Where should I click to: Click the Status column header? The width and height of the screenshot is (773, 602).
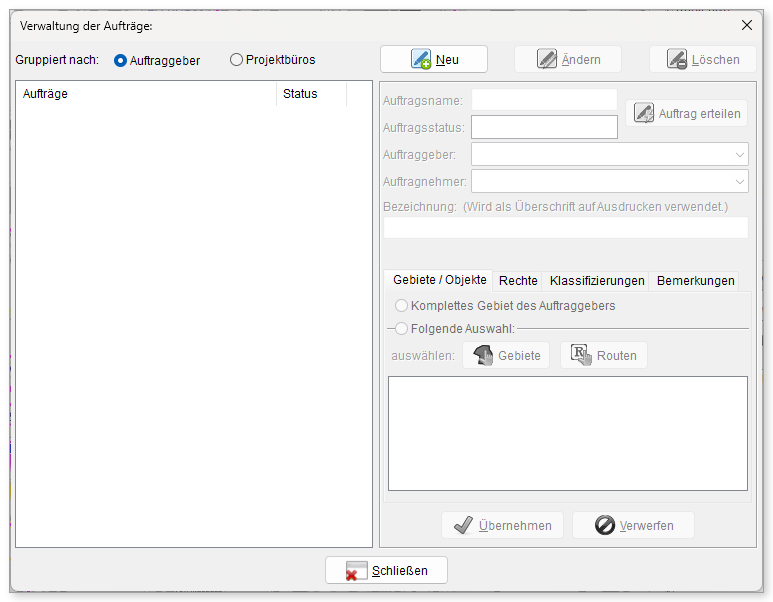coord(312,94)
